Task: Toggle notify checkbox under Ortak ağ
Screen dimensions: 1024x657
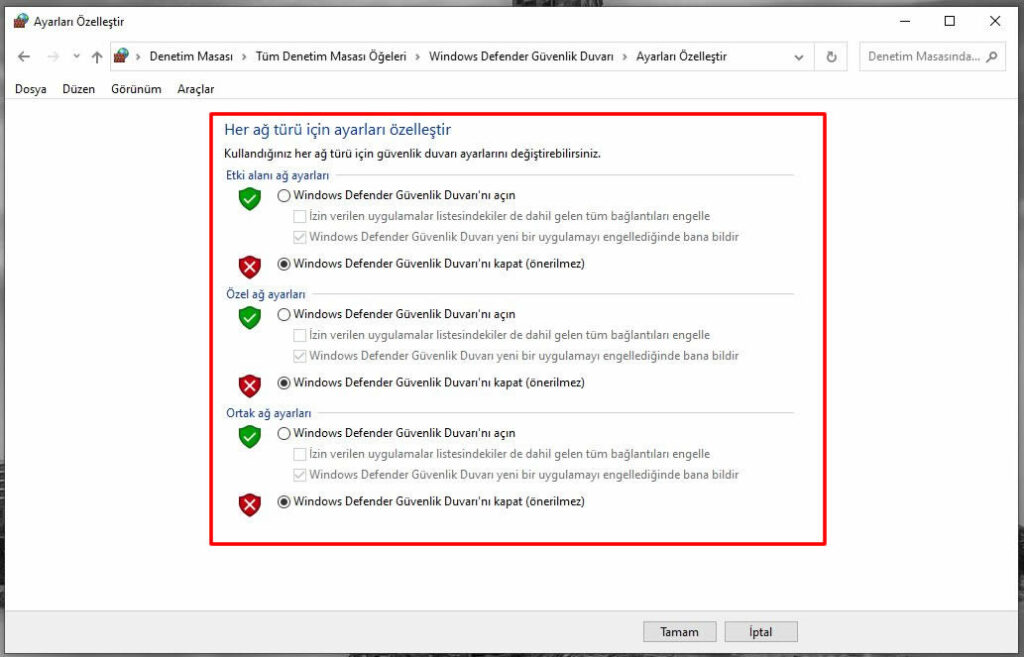Action: click(x=300, y=475)
